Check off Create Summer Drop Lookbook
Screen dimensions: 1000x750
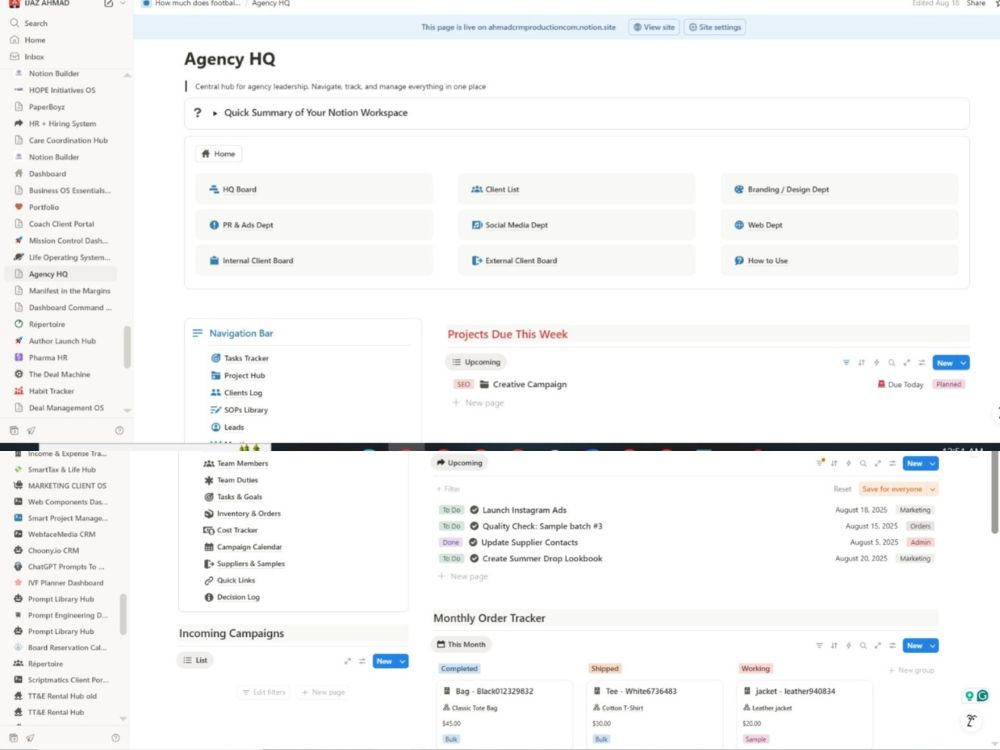point(474,558)
